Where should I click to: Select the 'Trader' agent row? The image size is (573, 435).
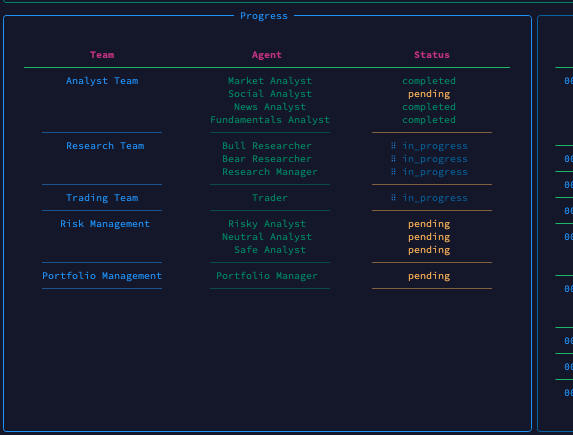270,198
